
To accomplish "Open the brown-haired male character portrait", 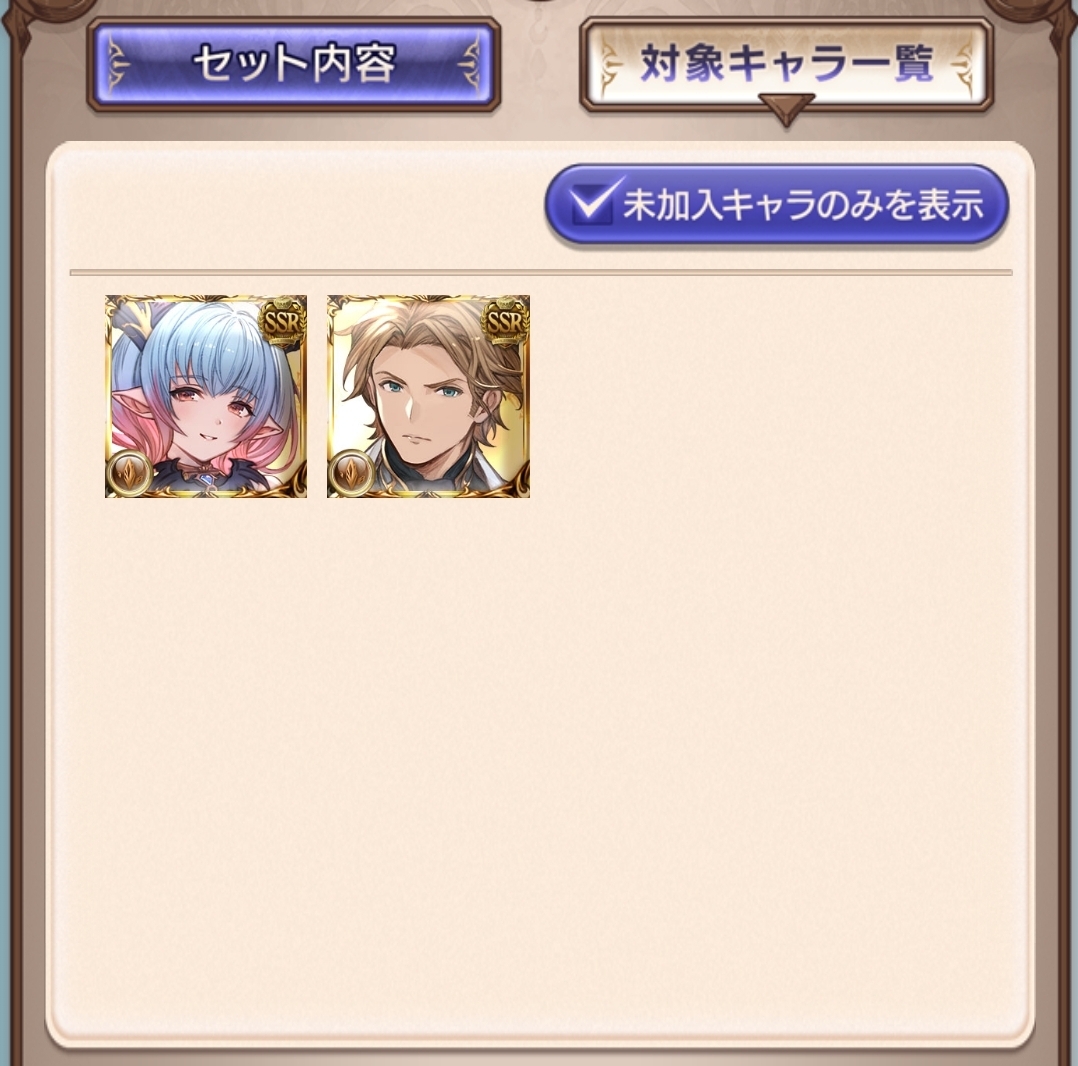I will (x=428, y=397).
